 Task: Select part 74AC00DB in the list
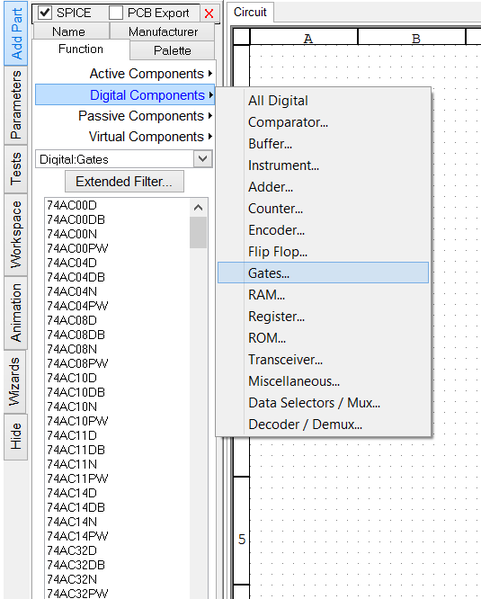[x=76, y=220]
